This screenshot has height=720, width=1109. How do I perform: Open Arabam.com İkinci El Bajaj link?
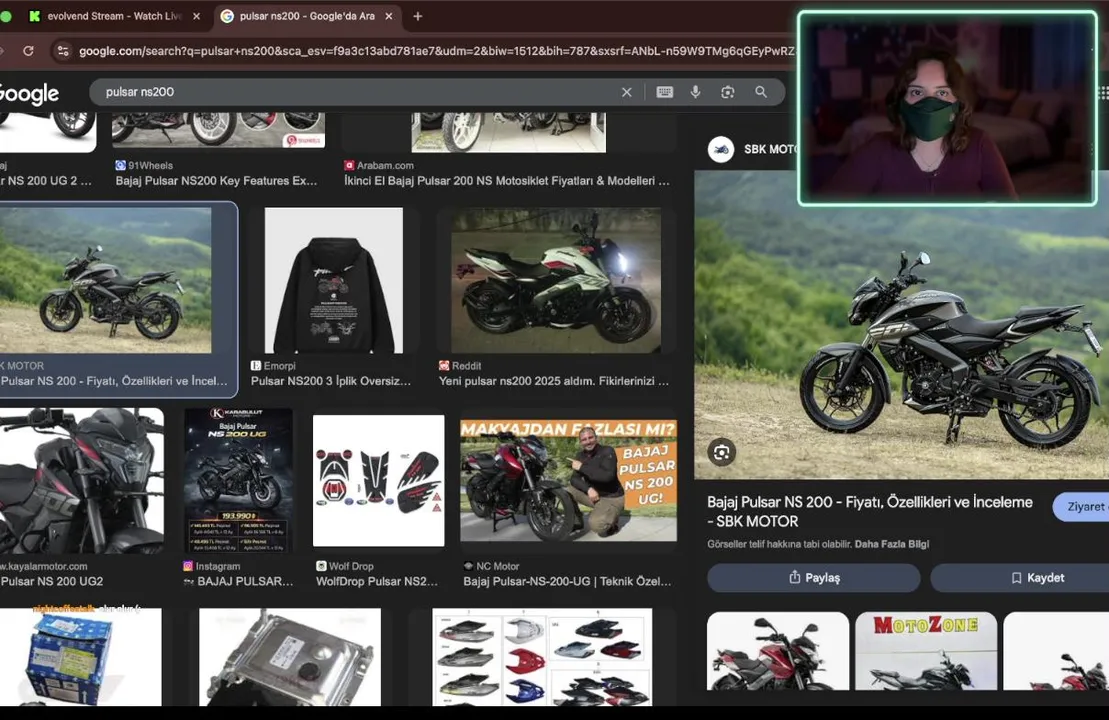[506, 181]
